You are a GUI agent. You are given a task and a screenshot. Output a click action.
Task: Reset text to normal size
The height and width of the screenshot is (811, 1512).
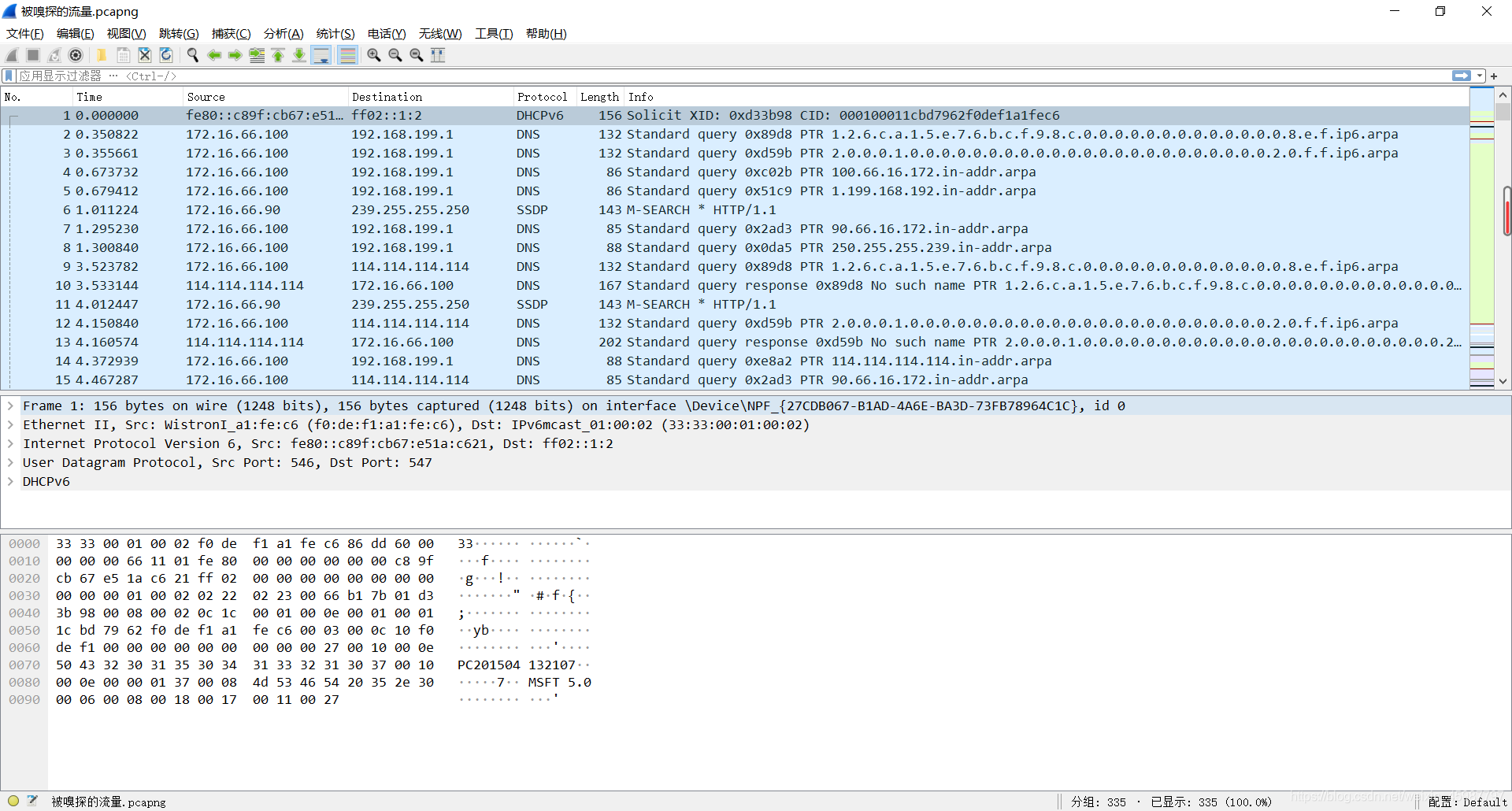pos(417,55)
